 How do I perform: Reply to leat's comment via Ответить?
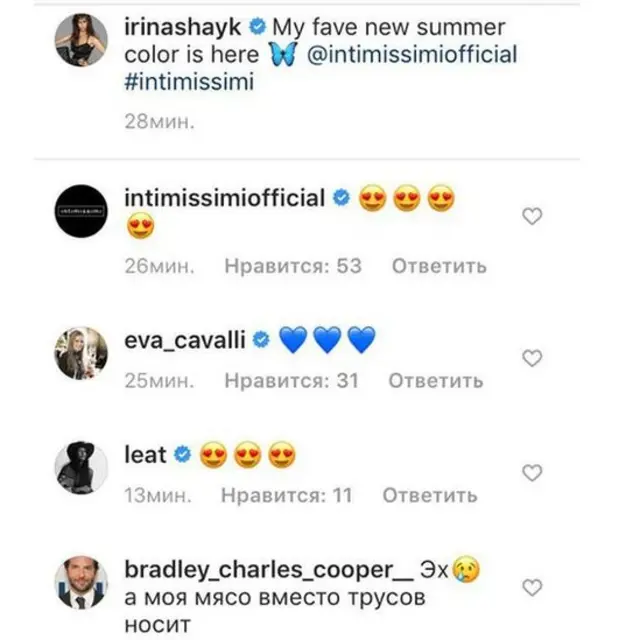430,496
